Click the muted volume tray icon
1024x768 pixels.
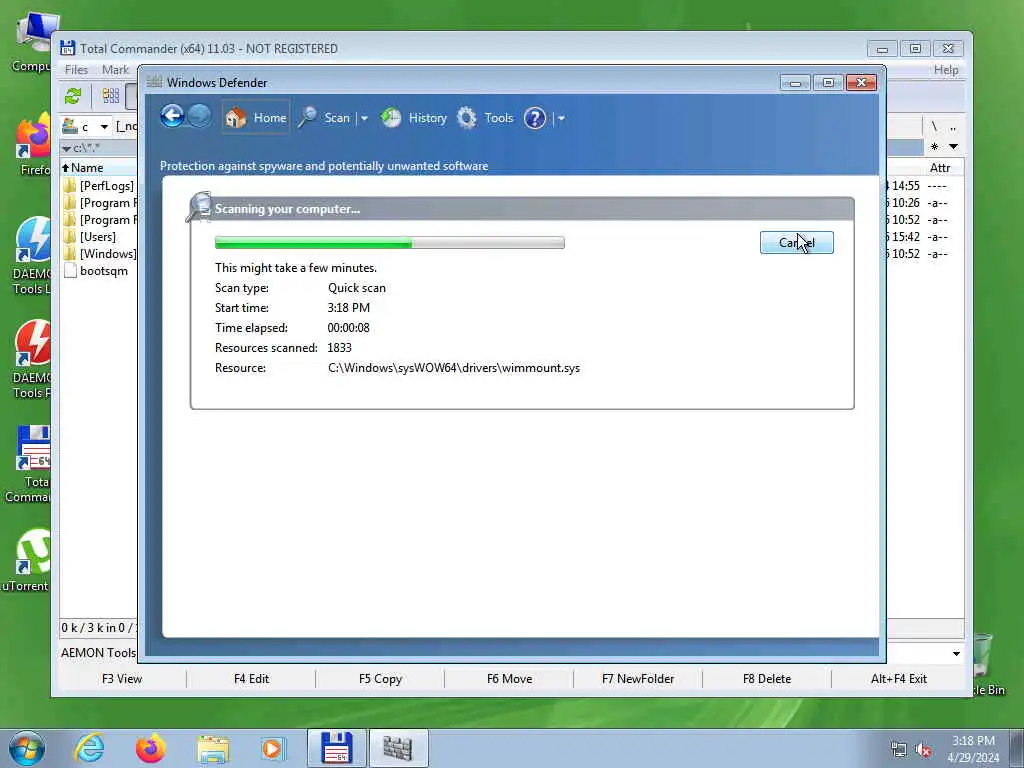[x=923, y=750]
